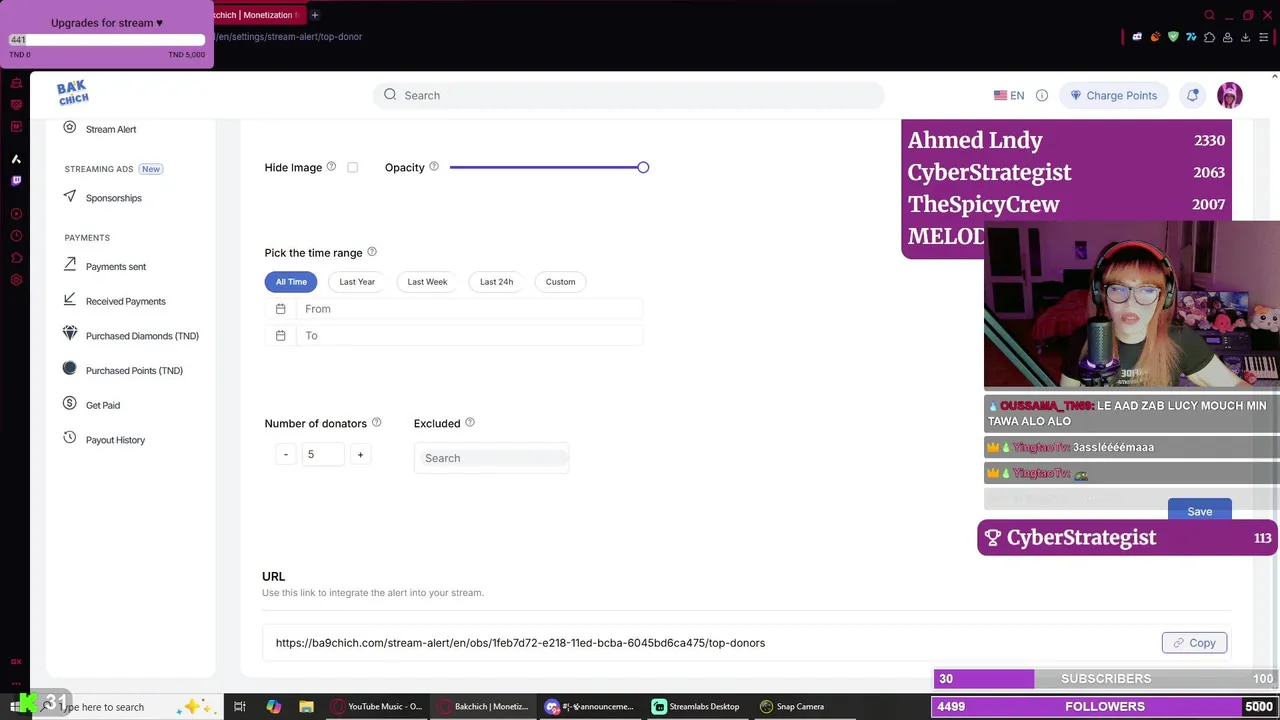Image resolution: width=1280 pixels, height=720 pixels.
Task: Click the time range help icon
Action: pos(372,252)
